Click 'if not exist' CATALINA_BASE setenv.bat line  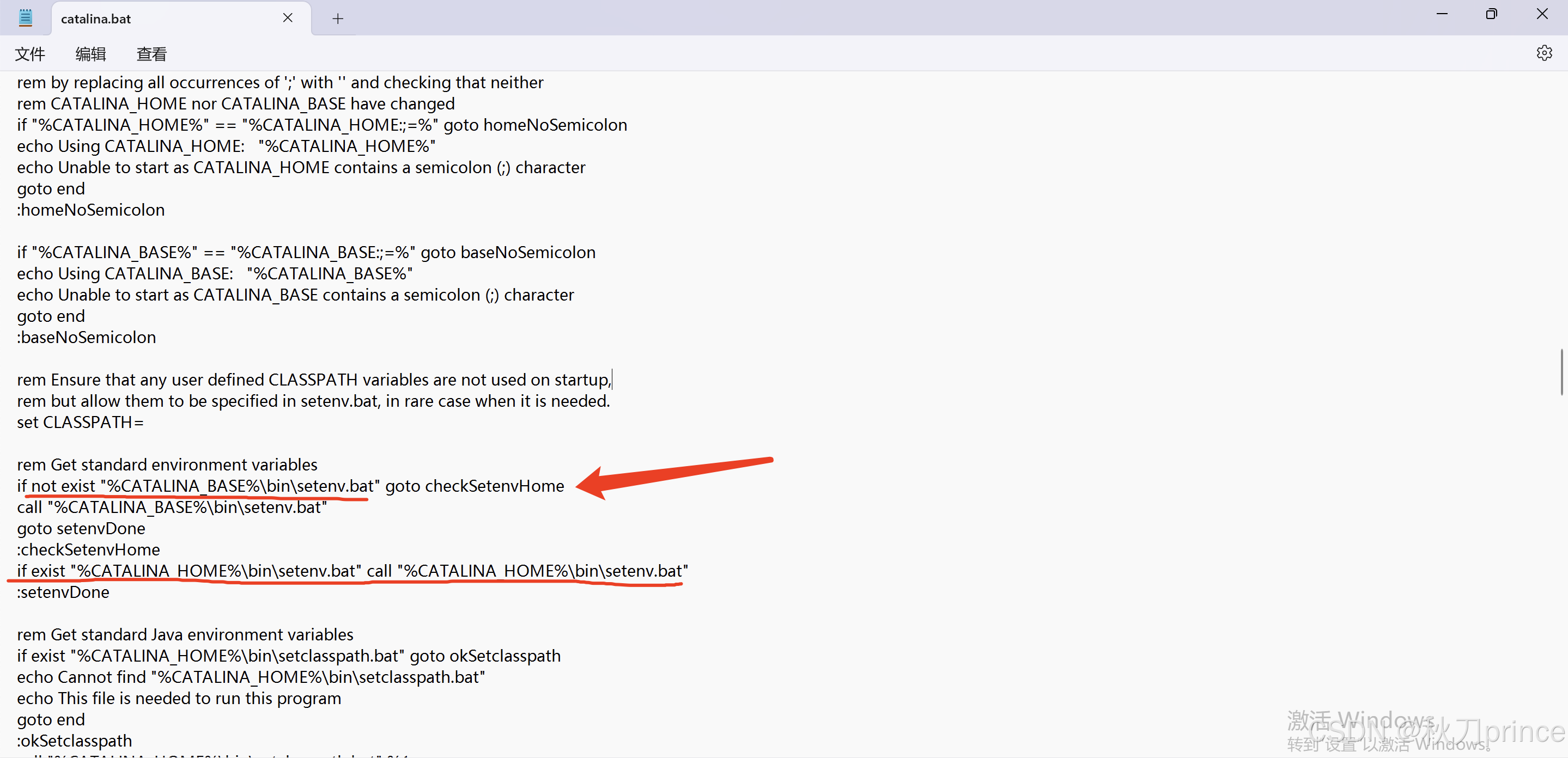[290, 486]
